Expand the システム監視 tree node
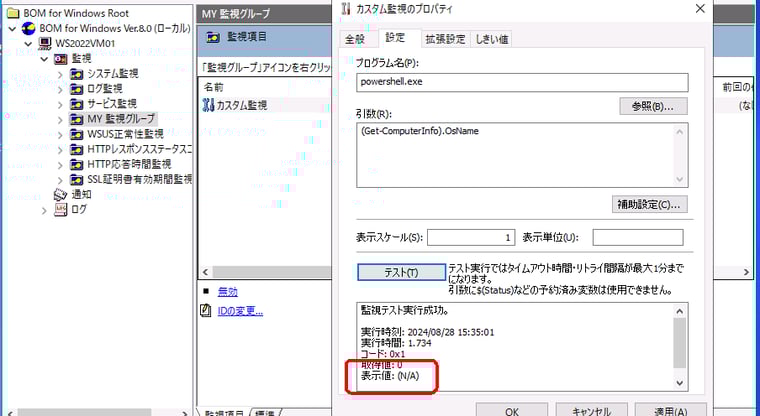 pyautogui.click(x=60, y=74)
